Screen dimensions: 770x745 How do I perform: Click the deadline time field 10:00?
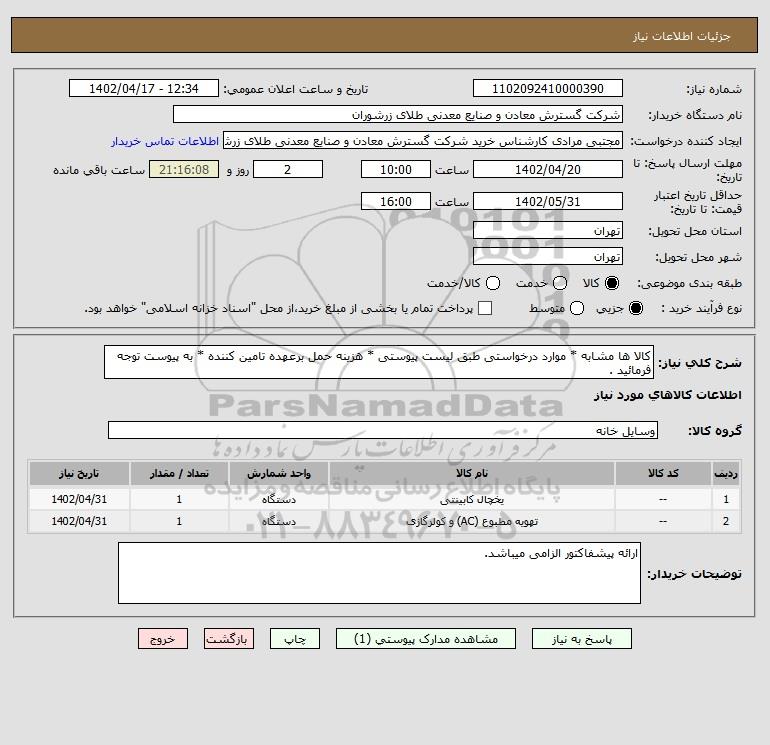pyautogui.click(x=396, y=169)
